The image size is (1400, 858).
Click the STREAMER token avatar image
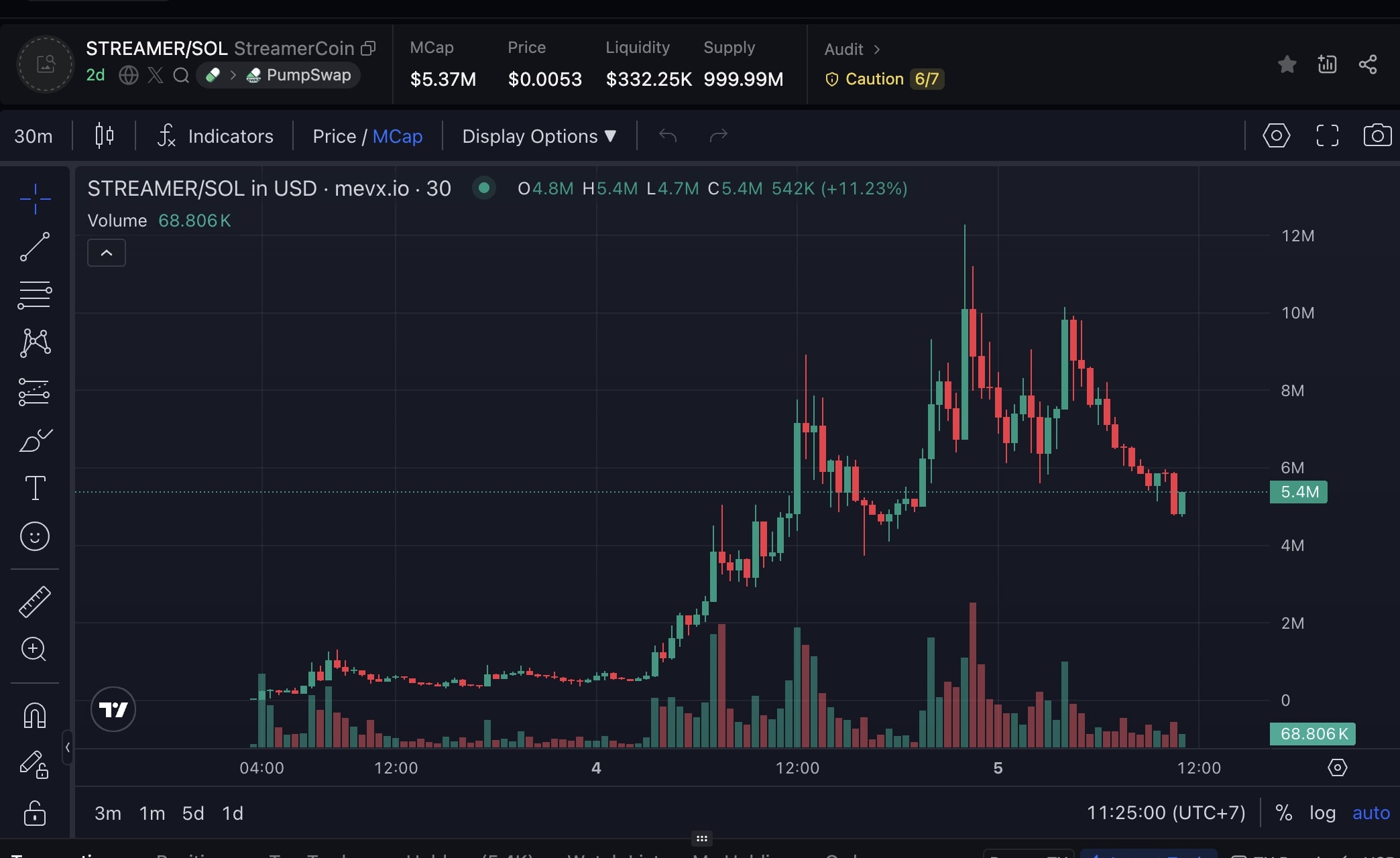[x=46, y=64]
